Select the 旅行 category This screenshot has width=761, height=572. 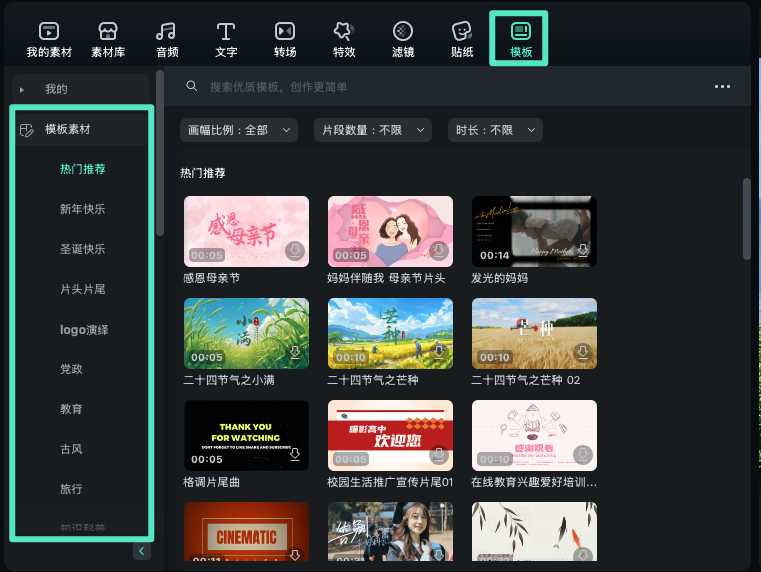click(x=71, y=489)
